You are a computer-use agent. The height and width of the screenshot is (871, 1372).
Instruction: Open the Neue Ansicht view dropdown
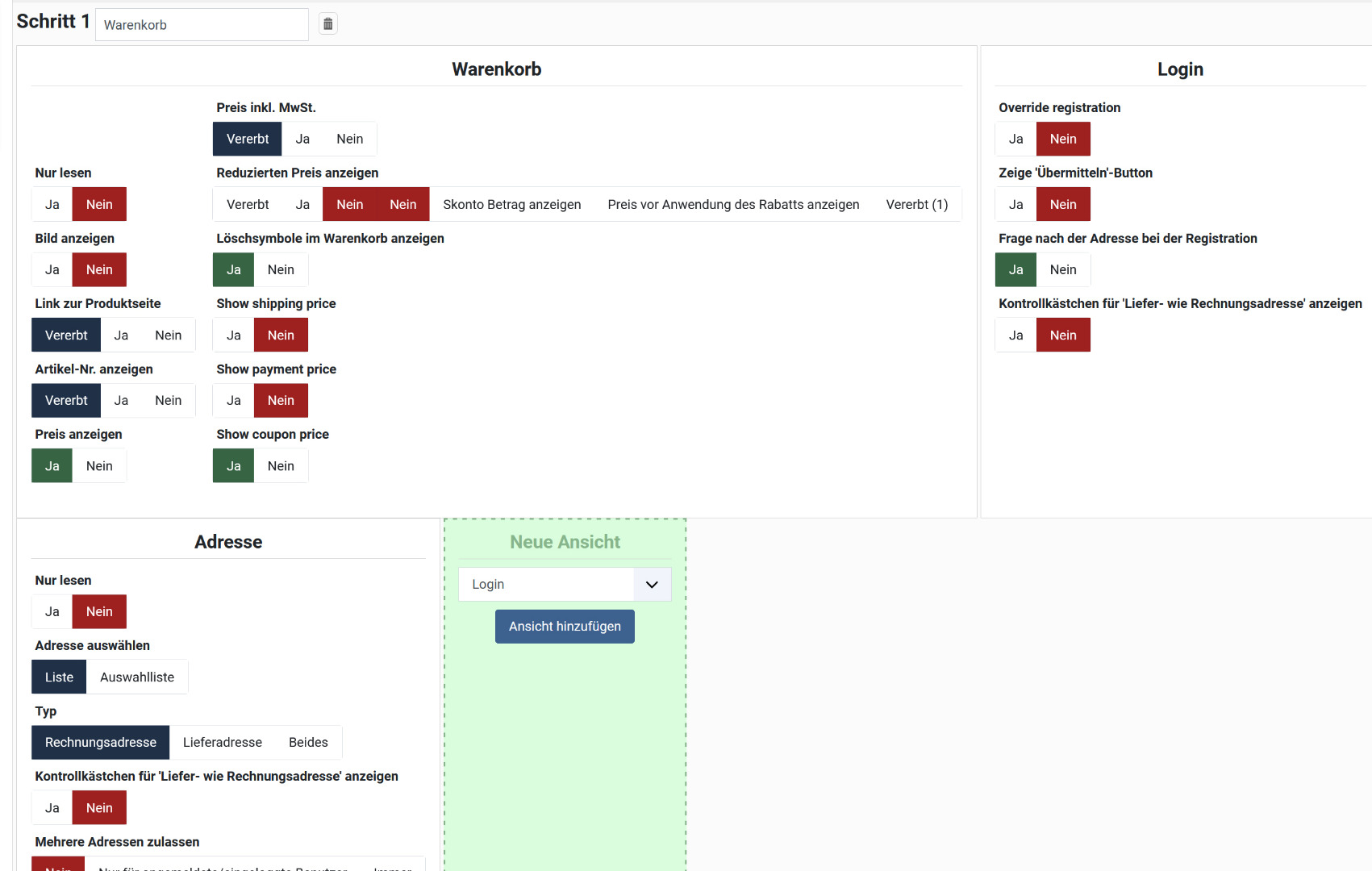tap(565, 585)
